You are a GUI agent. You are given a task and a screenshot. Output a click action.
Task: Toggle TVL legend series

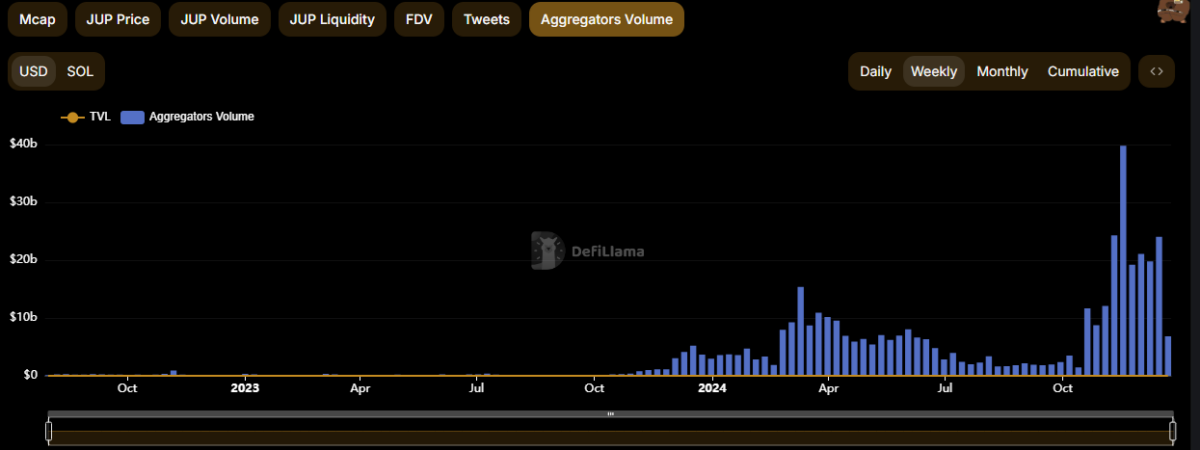point(86,117)
